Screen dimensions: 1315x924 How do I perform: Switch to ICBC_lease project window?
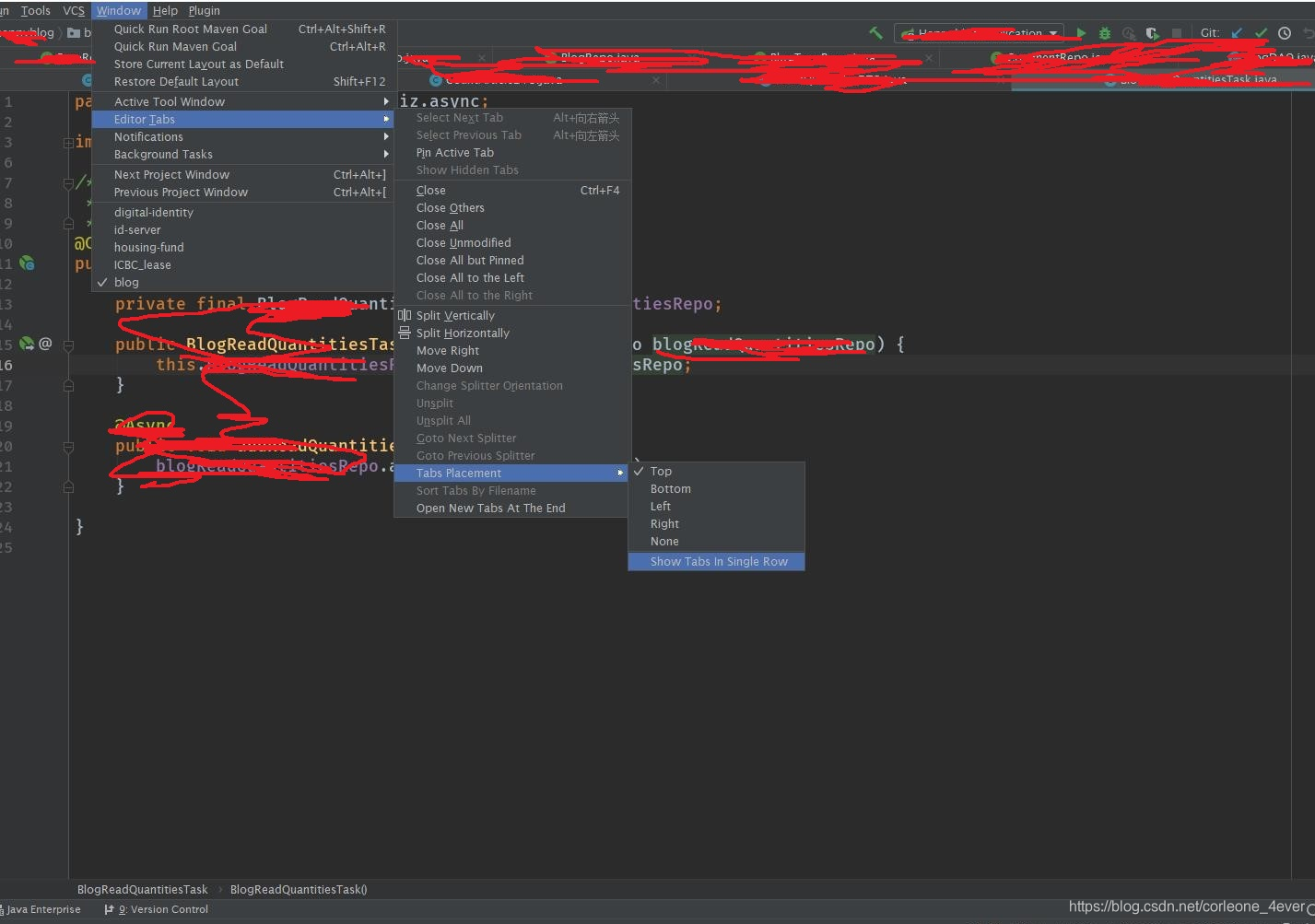pyautogui.click(x=243, y=264)
